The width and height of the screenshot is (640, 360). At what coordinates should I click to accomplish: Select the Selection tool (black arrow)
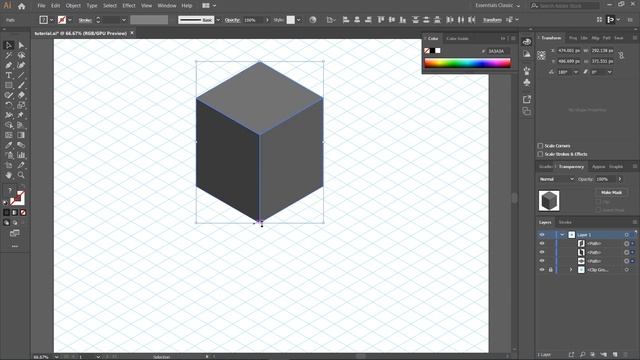coord(9,45)
